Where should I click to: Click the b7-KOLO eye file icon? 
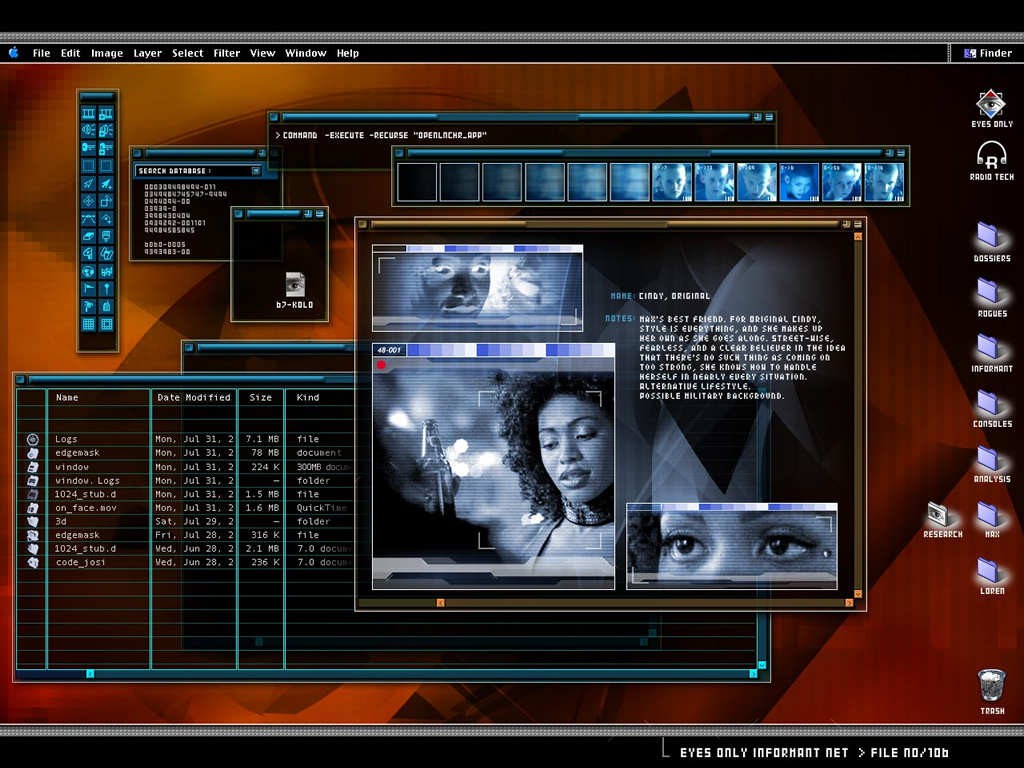coord(295,284)
